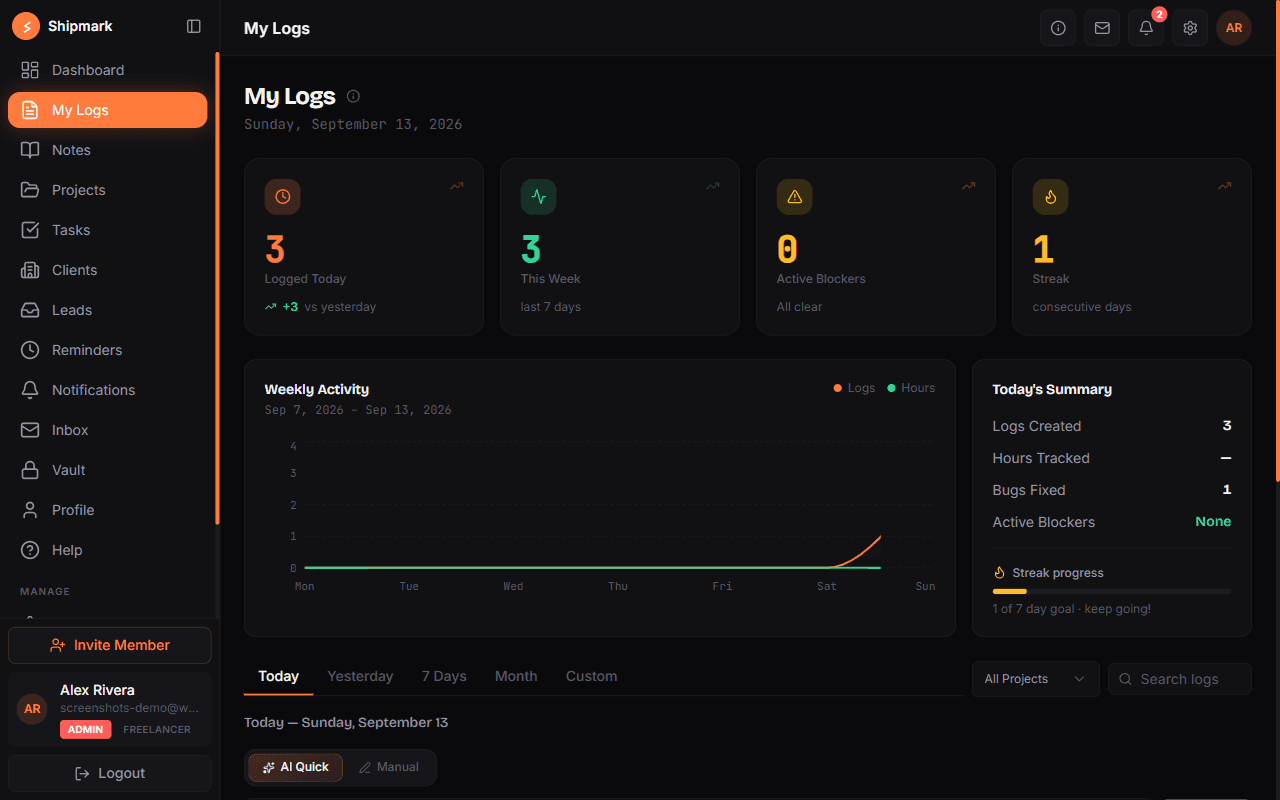Click the Shipmark logo icon
Image resolution: width=1280 pixels, height=800 pixels.
(x=26, y=27)
